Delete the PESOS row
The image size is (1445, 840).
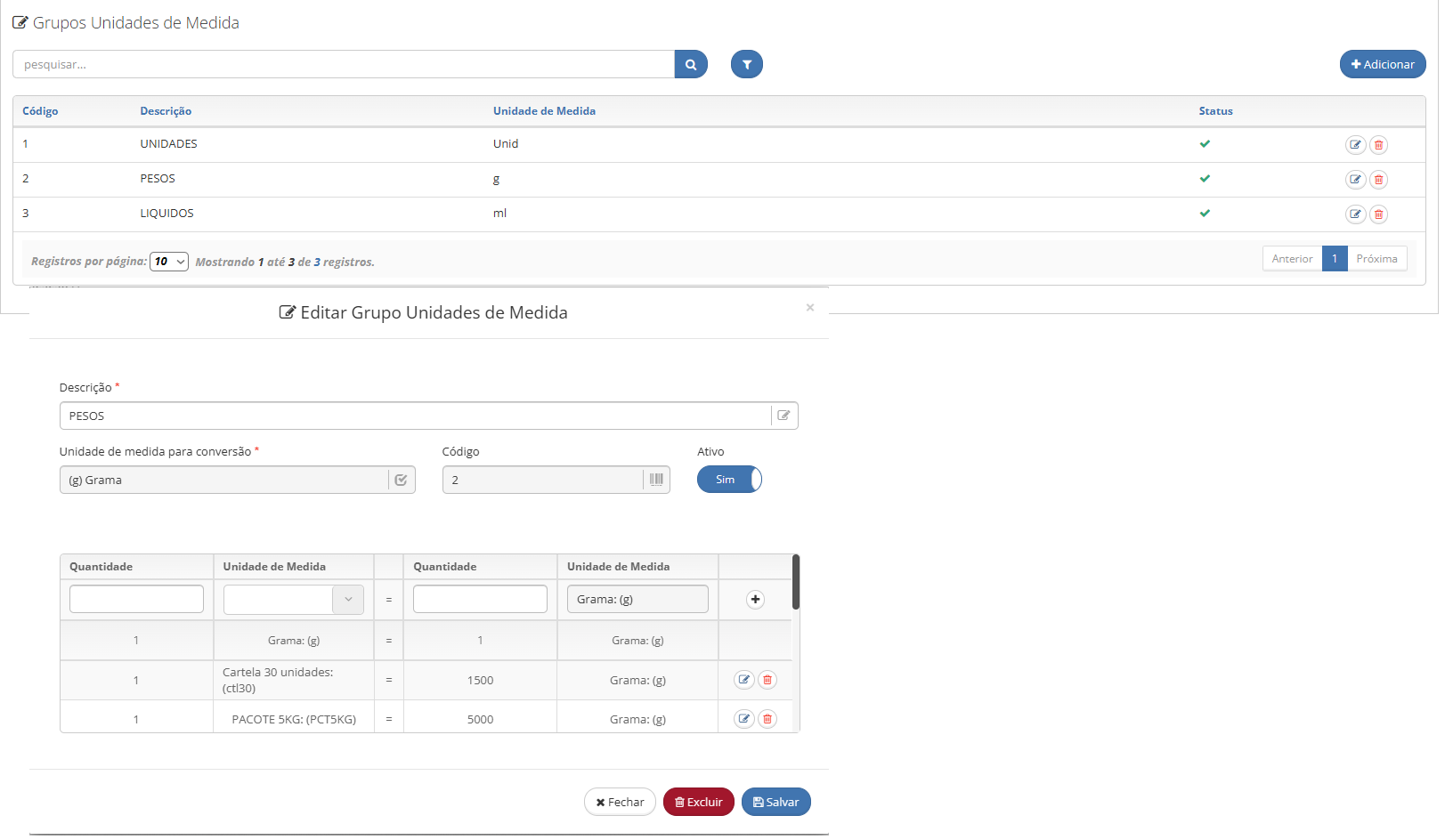pyautogui.click(x=1378, y=179)
